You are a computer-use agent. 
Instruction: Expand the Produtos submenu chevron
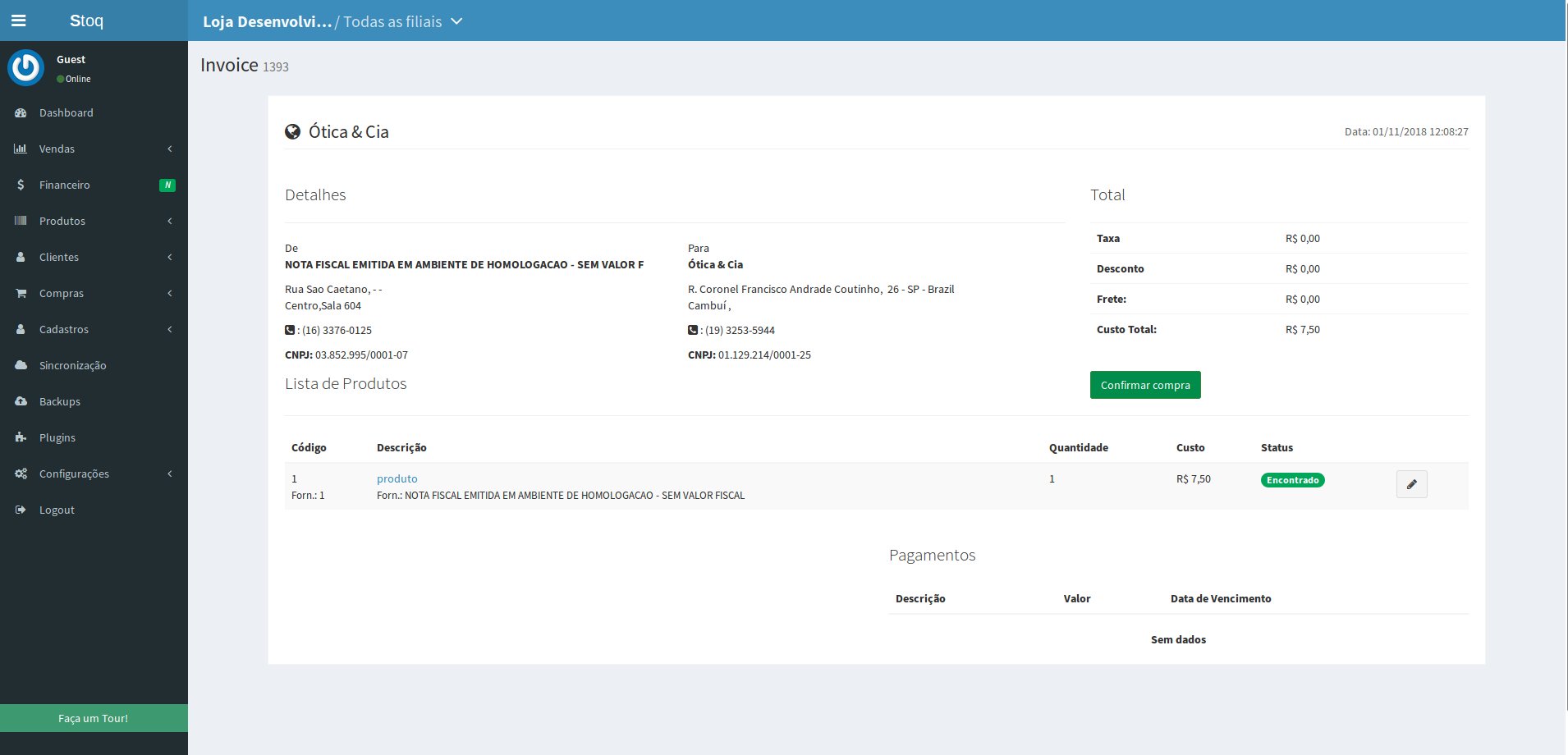click(x=170, y=221)
